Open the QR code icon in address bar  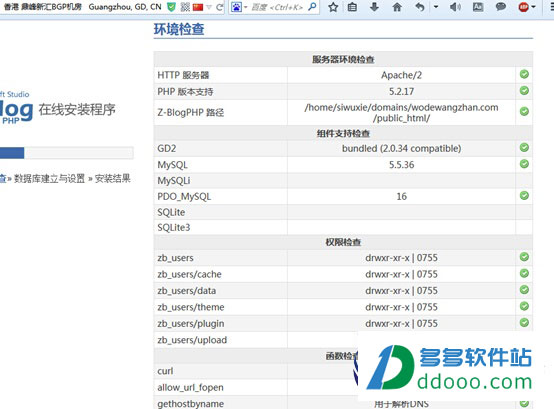[x=185, y=7]
